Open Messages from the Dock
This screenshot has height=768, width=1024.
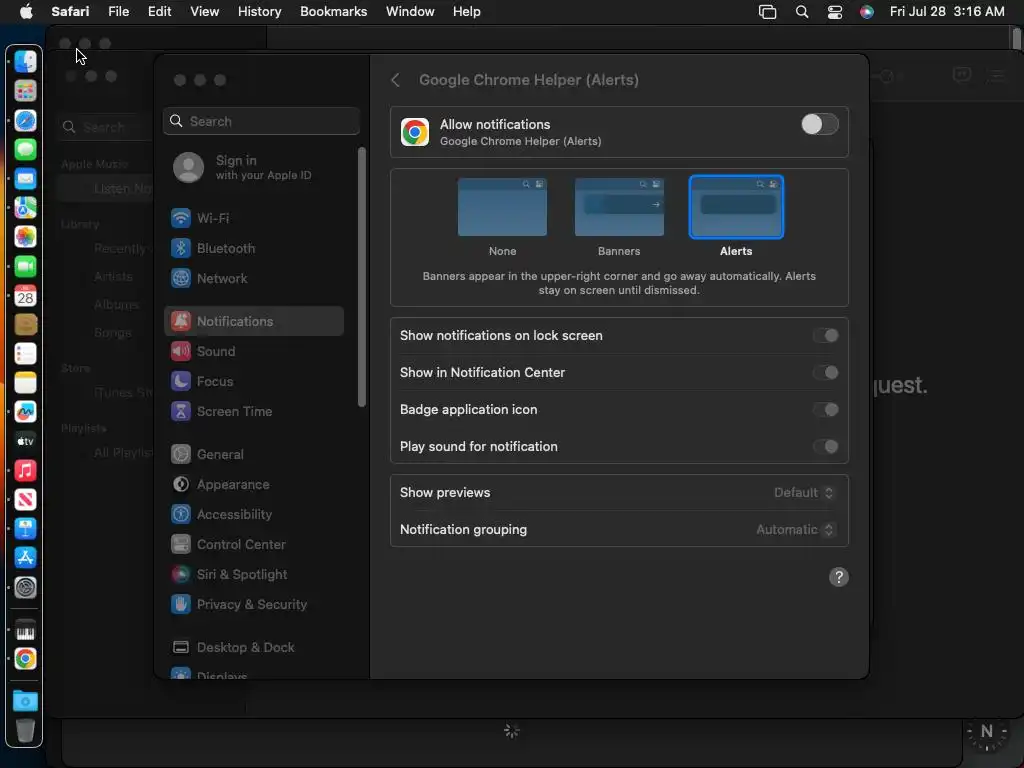pos(25,150)
